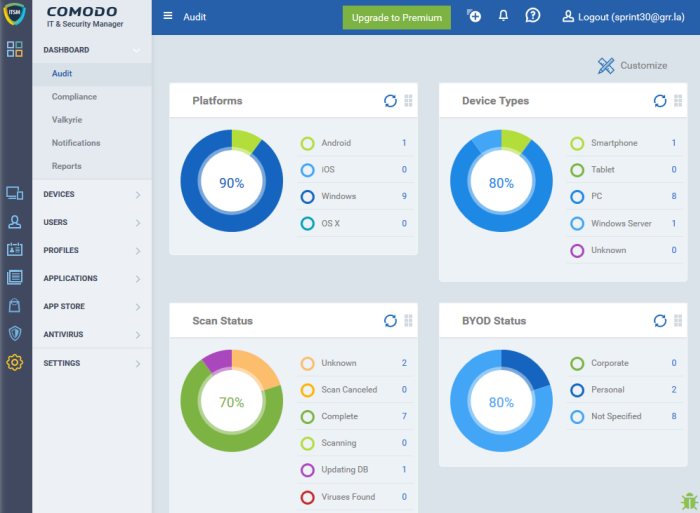
Task: Click Windows count 9 in Platforms
Action: (404, 196)
